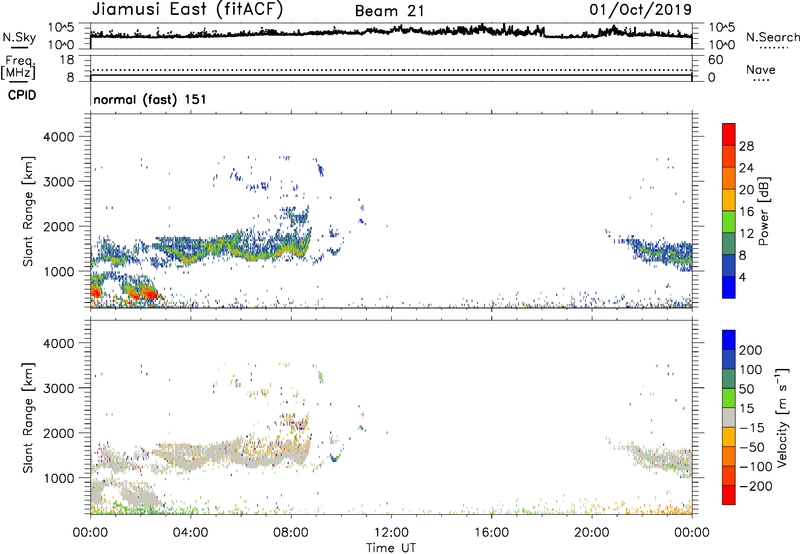
Task: Click the 'Jiamusi East (fitACF)' title
Action: pos(187,9)
